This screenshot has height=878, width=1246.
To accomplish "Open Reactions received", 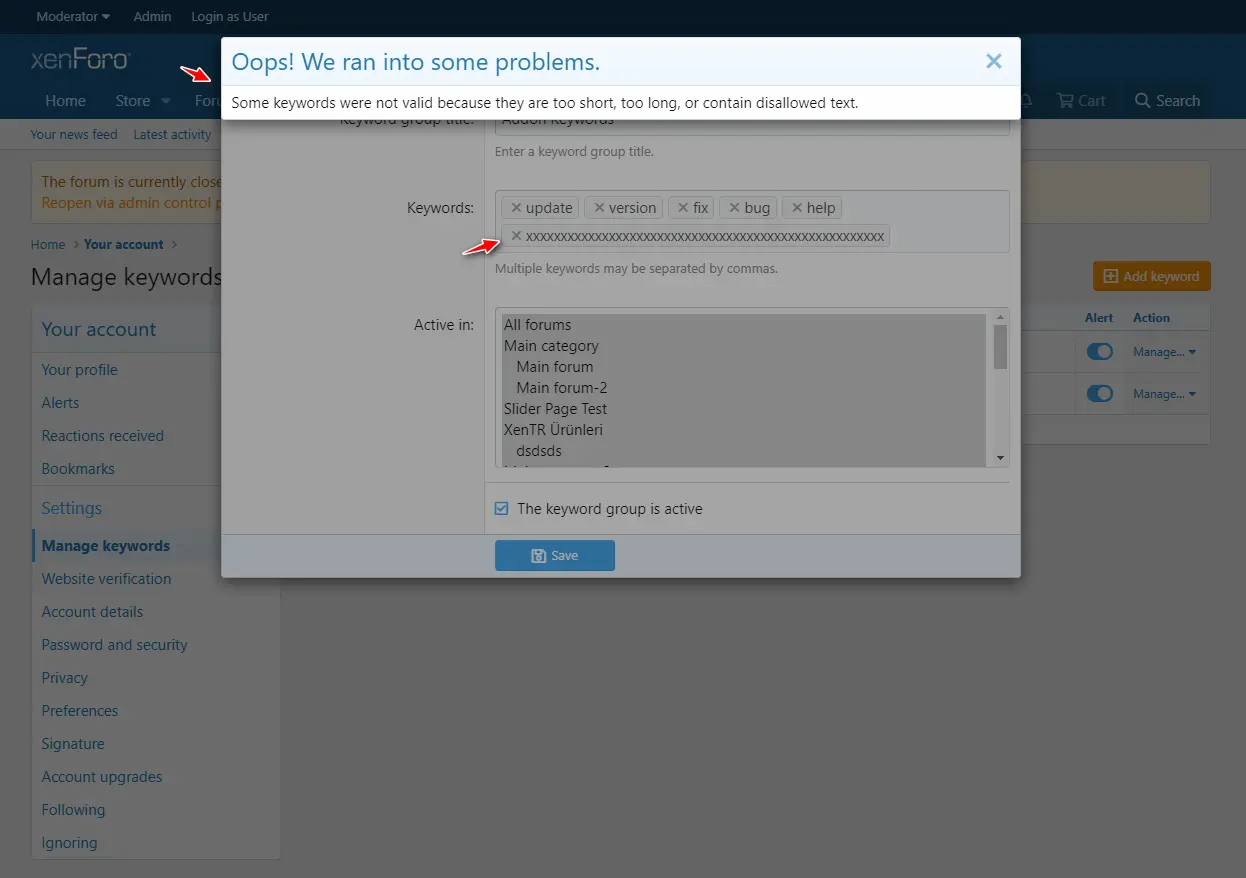I will tap(102, 436).
